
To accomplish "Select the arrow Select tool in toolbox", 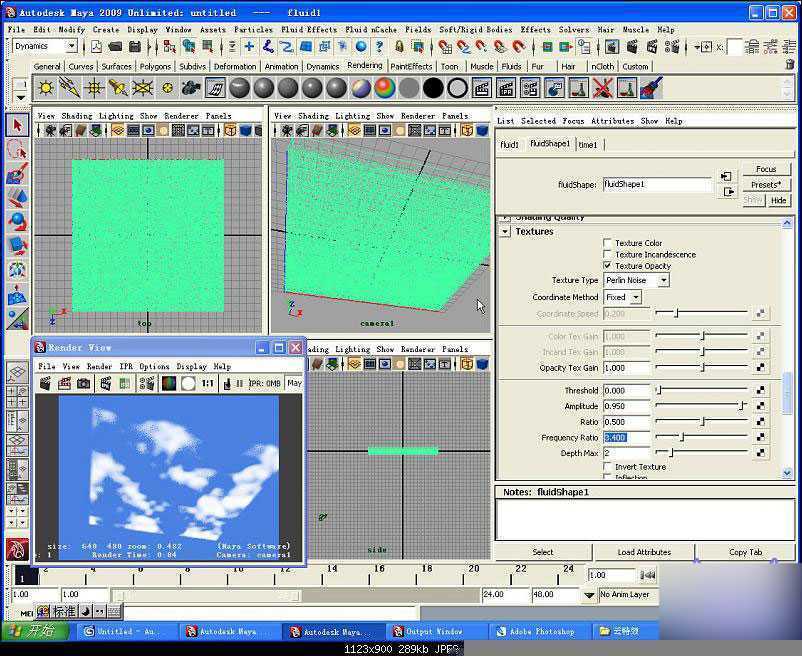I will [16, 125].
